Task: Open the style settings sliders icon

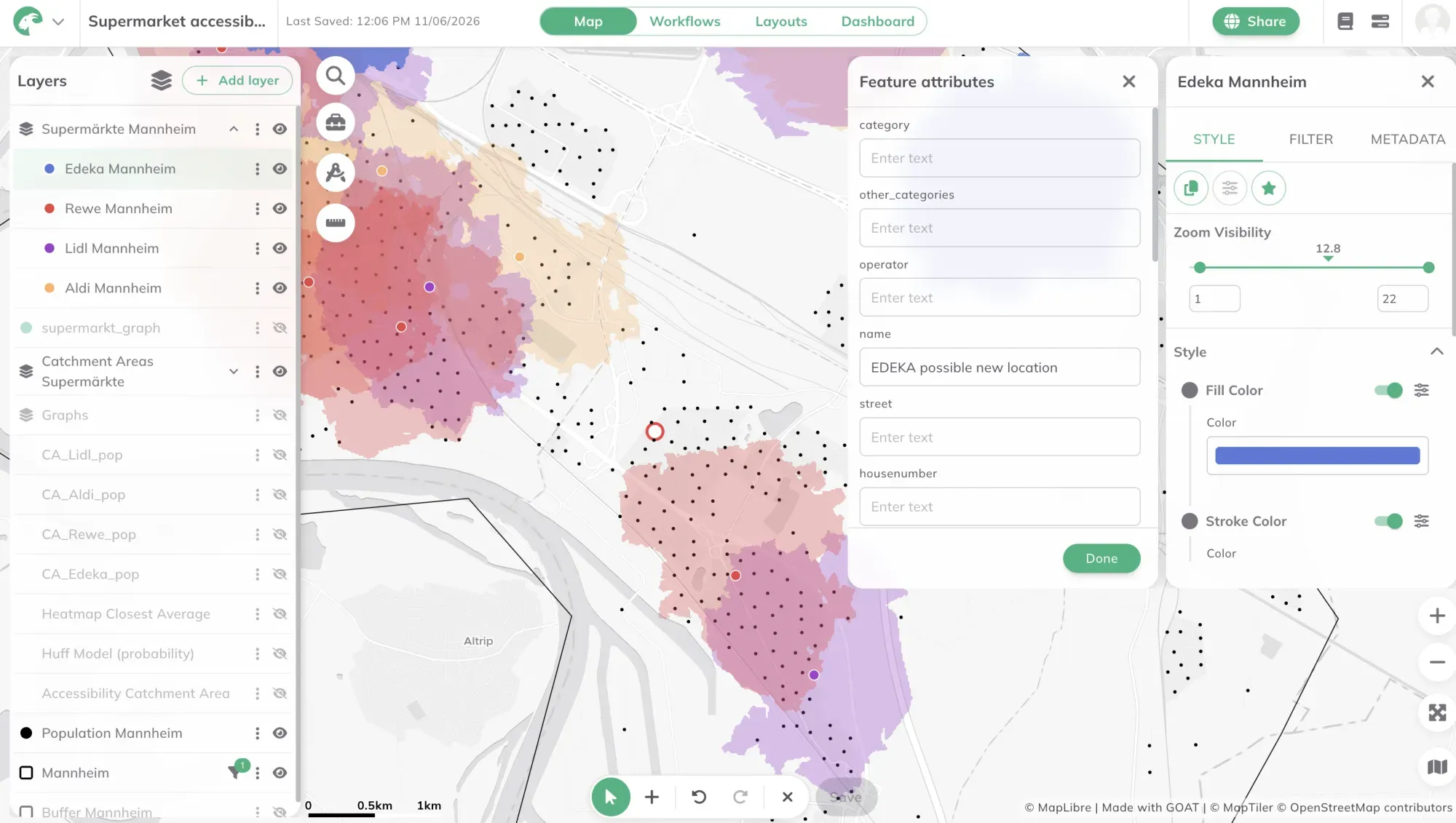Action: click(1230, 188)
